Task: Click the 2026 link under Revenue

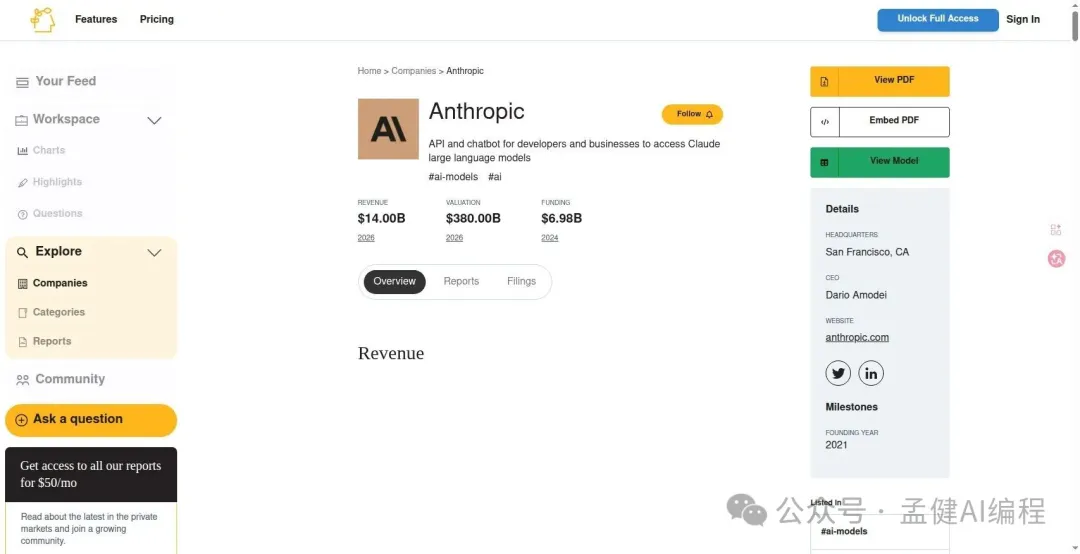Action: (x=366, y=238)
